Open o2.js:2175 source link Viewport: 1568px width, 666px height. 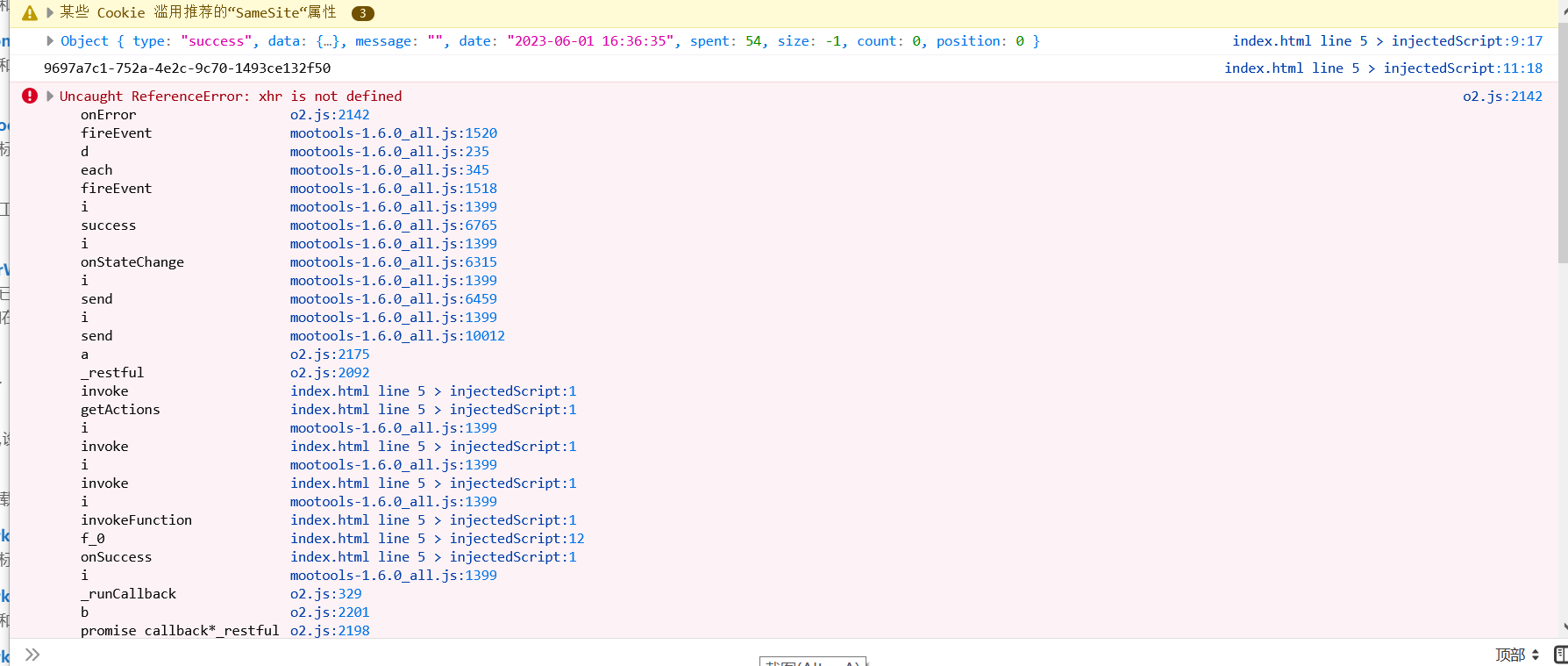pyautogui.click(x=330, y=354)
